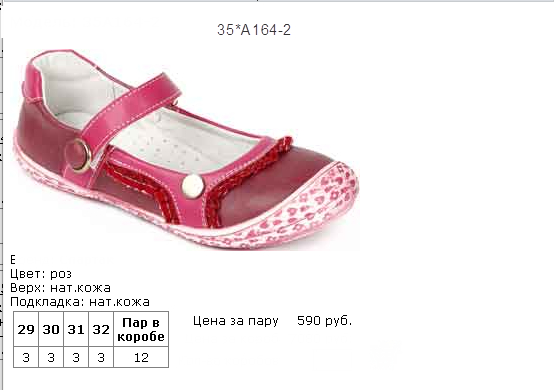Click the 'Цена за пару' label
The image size is (554, 390).
236,321
